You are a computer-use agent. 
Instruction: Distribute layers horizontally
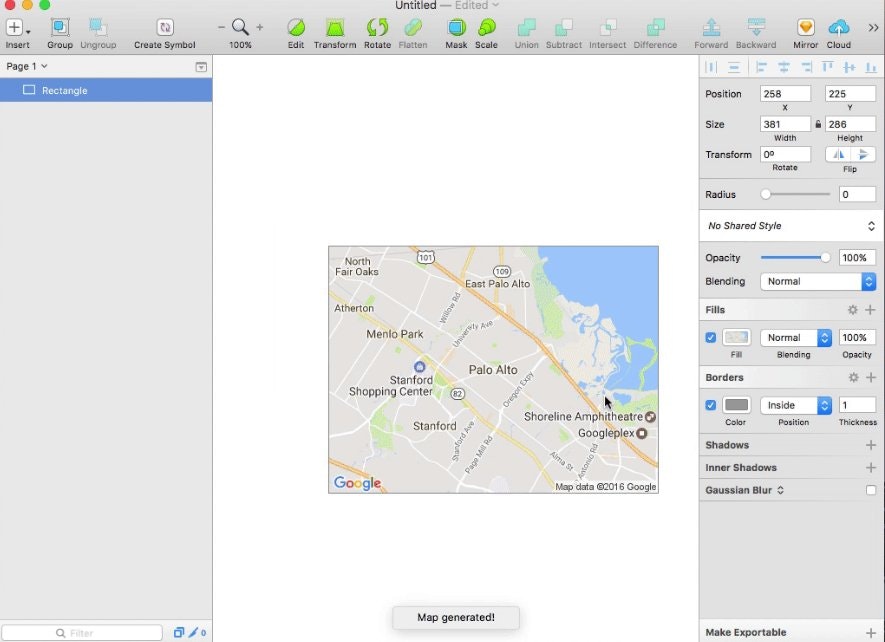[x=711, y=68]
